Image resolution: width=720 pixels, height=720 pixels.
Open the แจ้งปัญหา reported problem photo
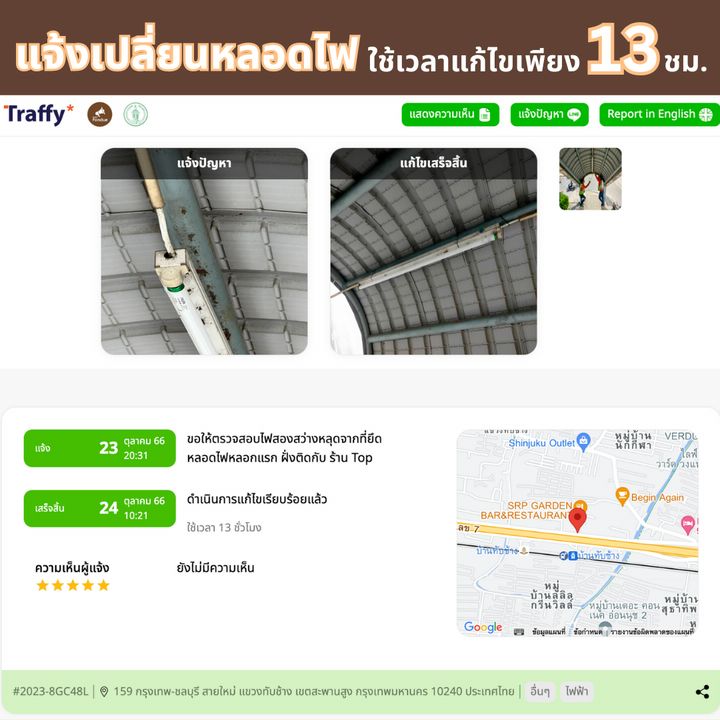point(204,251)
